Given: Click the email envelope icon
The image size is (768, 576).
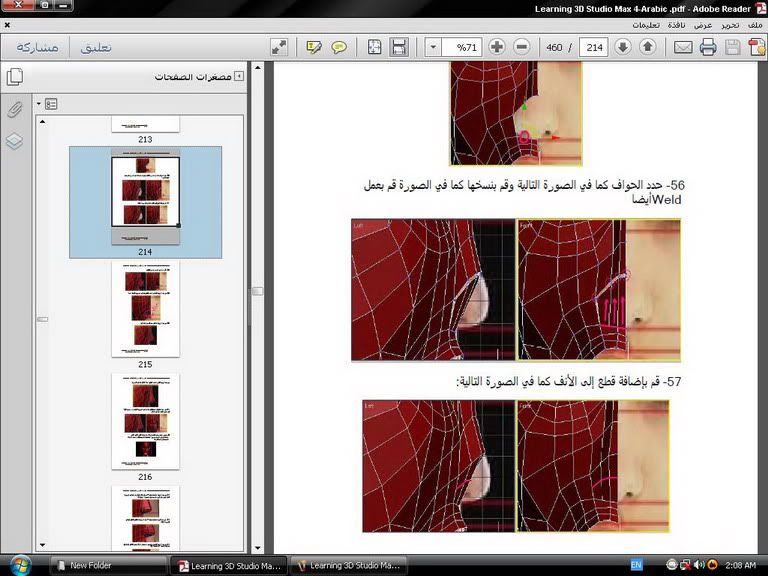Looking at the screenshot, I should (x=683, y=48).
